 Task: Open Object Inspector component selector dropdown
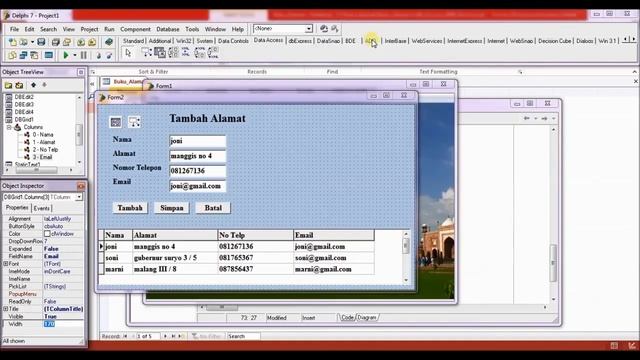pos(79,197)
